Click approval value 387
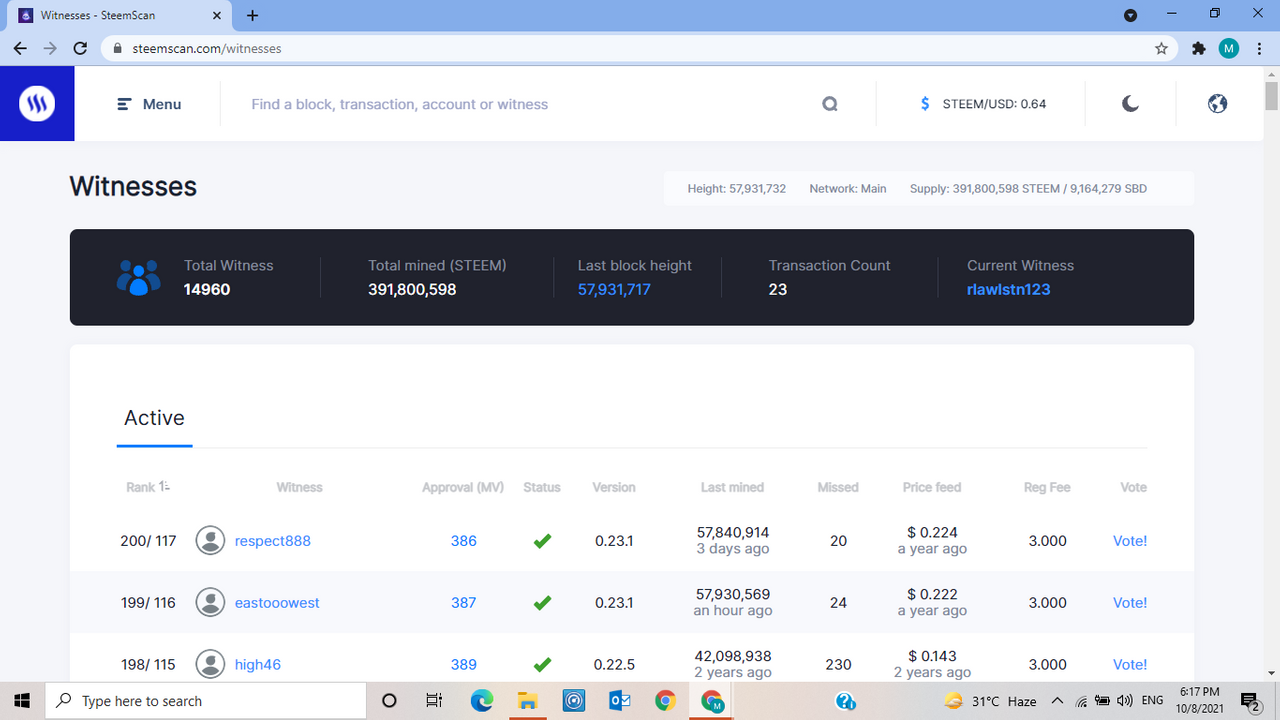1280x720 pixels. coord(463,603)
